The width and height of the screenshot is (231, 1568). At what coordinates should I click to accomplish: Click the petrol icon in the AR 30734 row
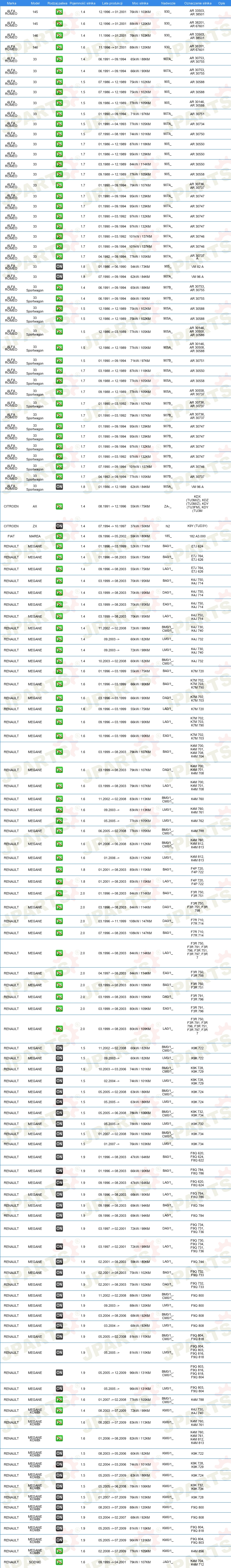point(59,124)
